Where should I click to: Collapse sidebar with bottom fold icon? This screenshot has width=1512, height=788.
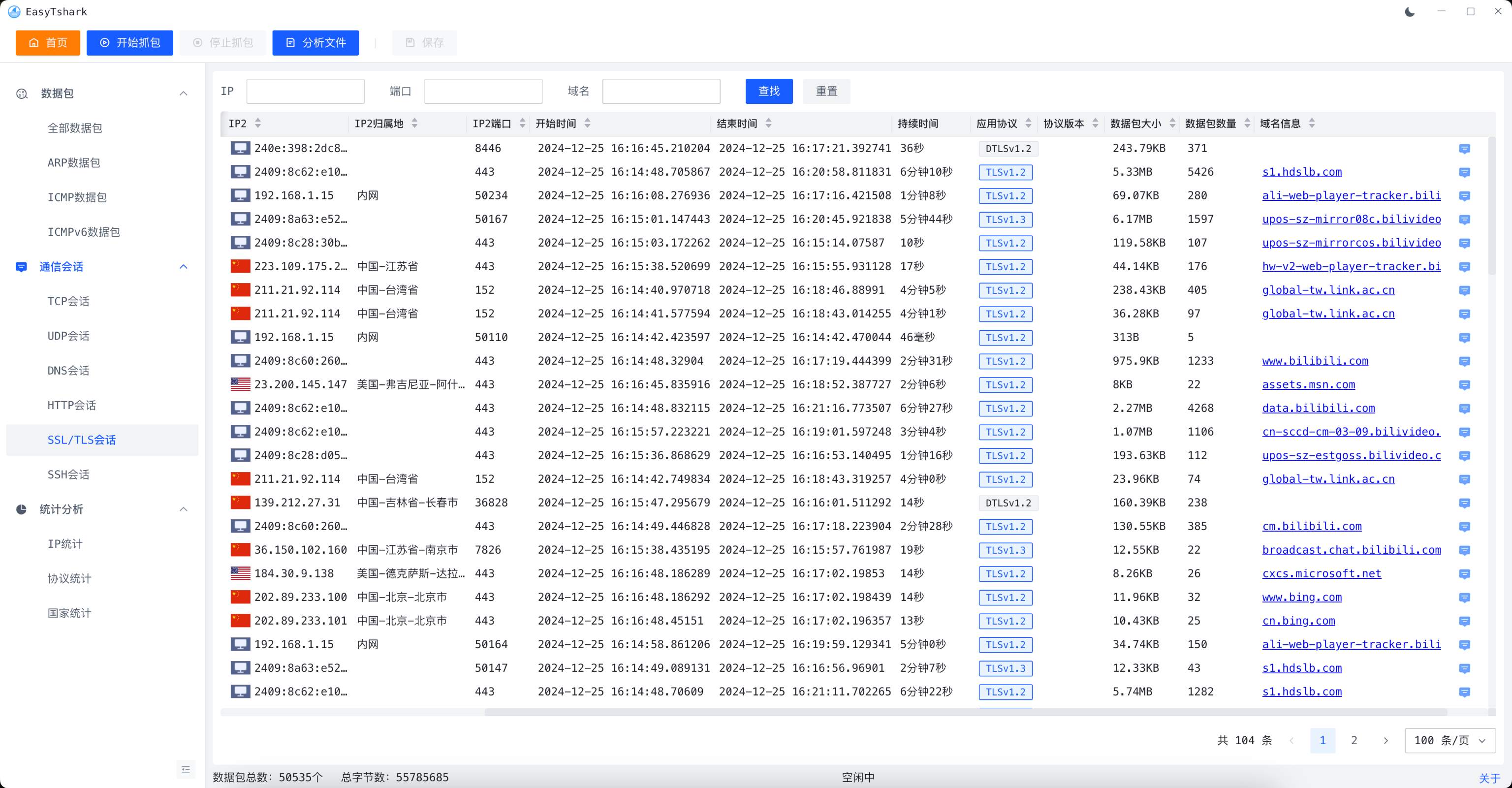(186, 769)
